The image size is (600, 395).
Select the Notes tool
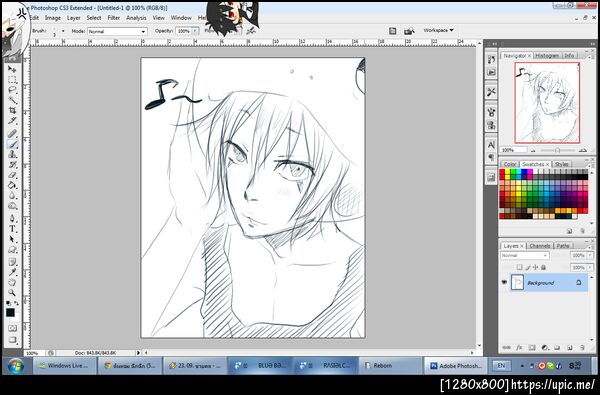pyautogui.click(x=12, y=262)
